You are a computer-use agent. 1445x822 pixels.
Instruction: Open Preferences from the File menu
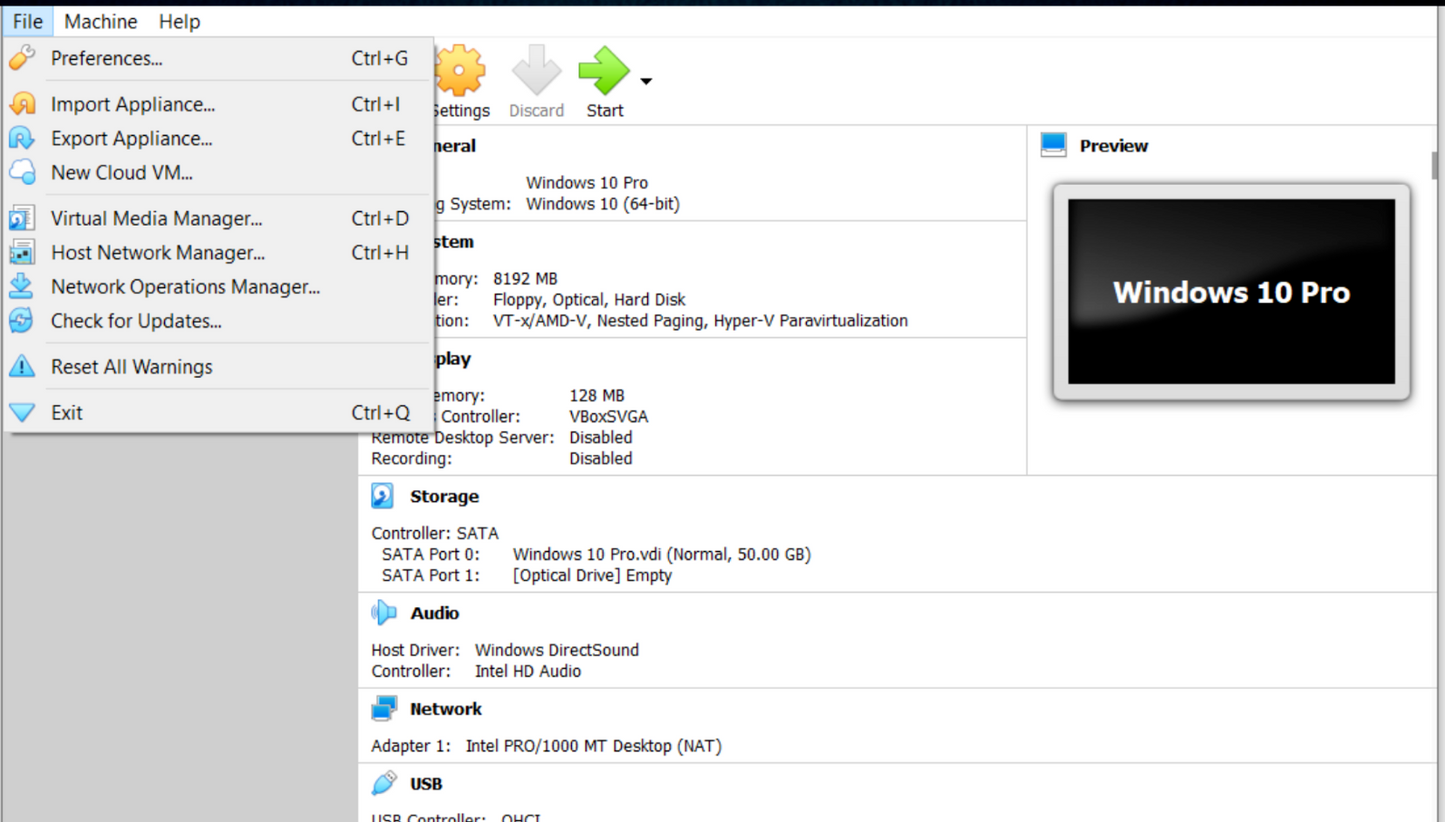[106, 58]
